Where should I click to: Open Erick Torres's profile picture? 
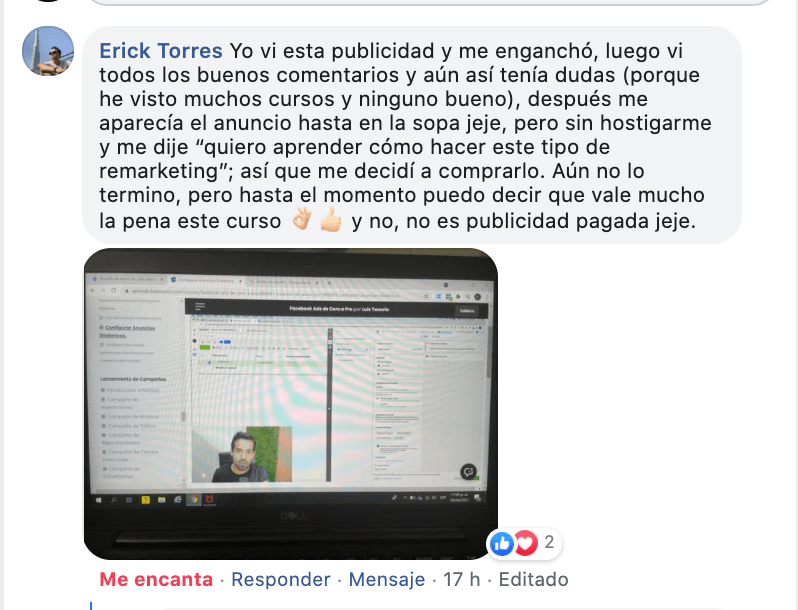(48, 51)
